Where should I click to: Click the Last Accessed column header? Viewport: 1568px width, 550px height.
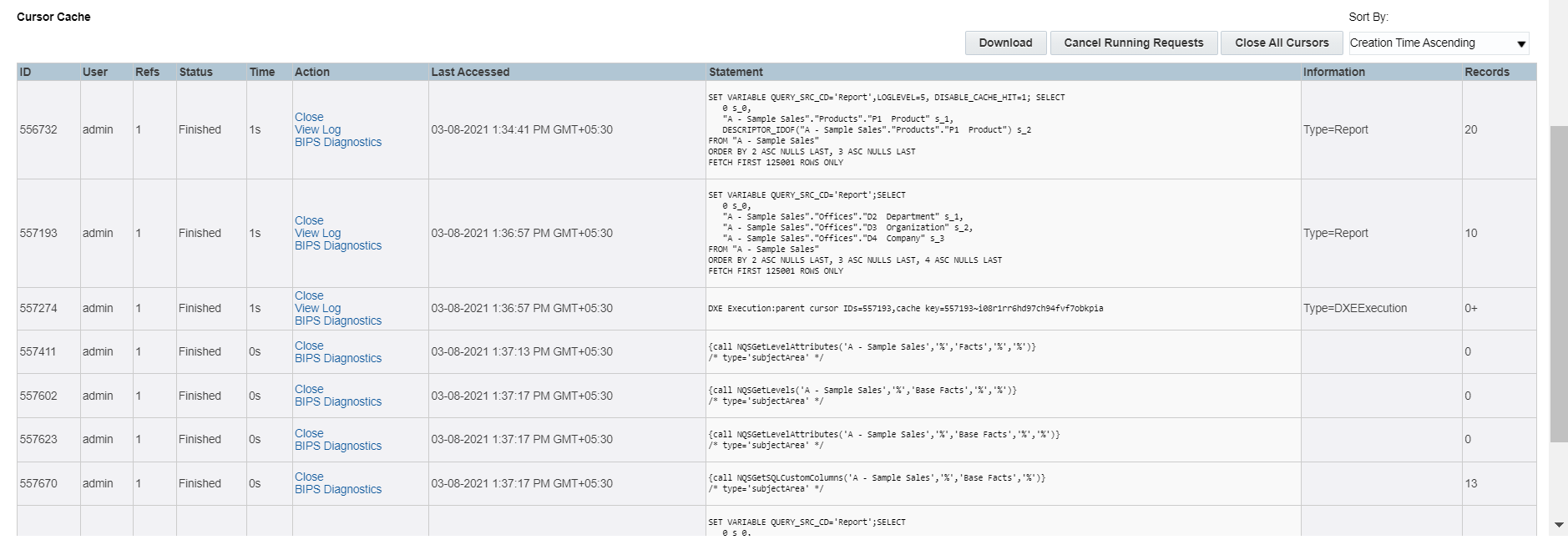pos(470,72)
